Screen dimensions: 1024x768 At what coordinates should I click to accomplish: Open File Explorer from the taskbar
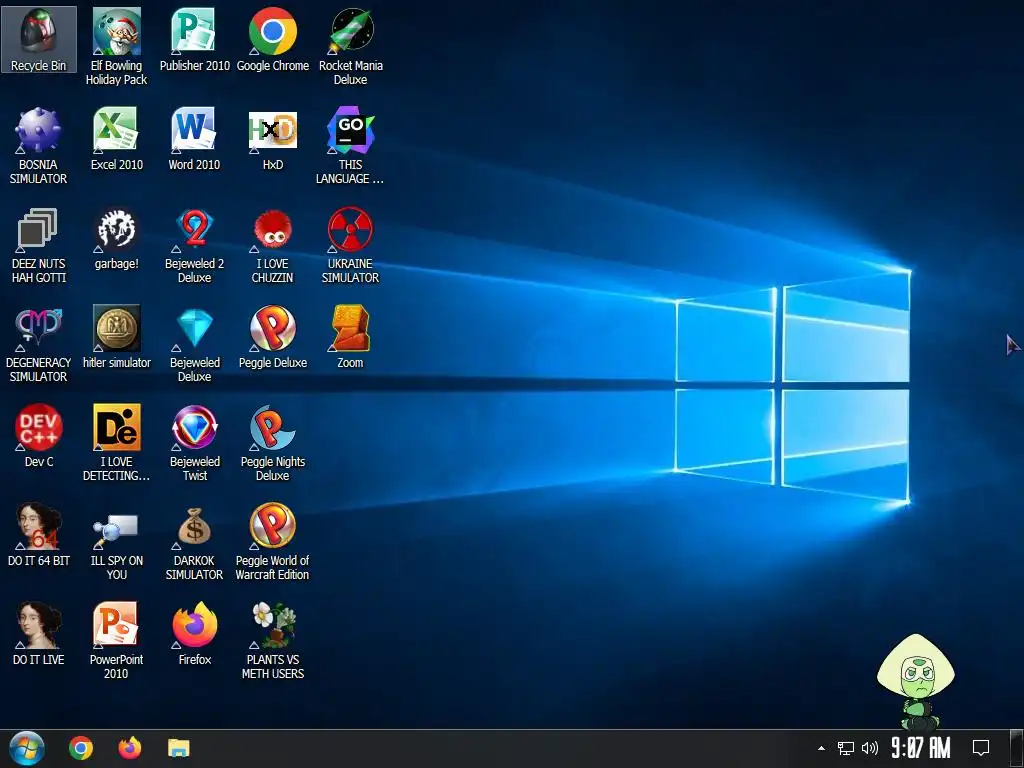(178, 748)
